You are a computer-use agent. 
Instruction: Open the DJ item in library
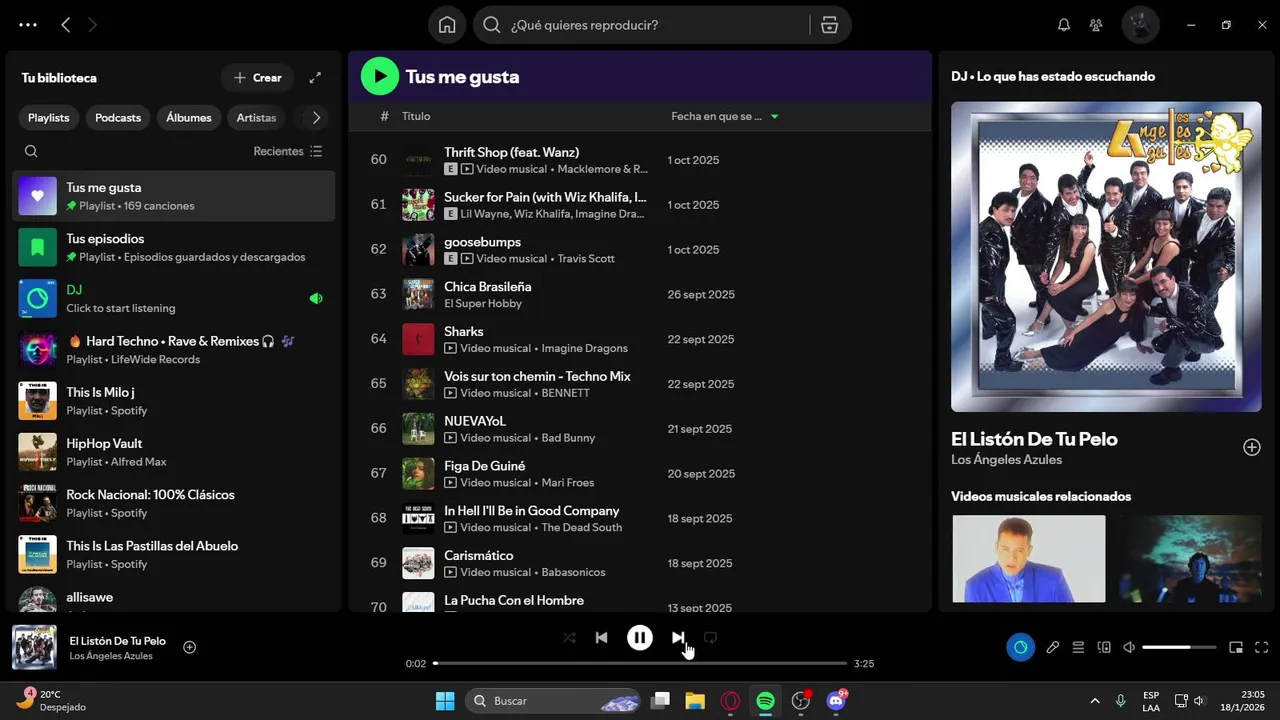click(174, 298)
